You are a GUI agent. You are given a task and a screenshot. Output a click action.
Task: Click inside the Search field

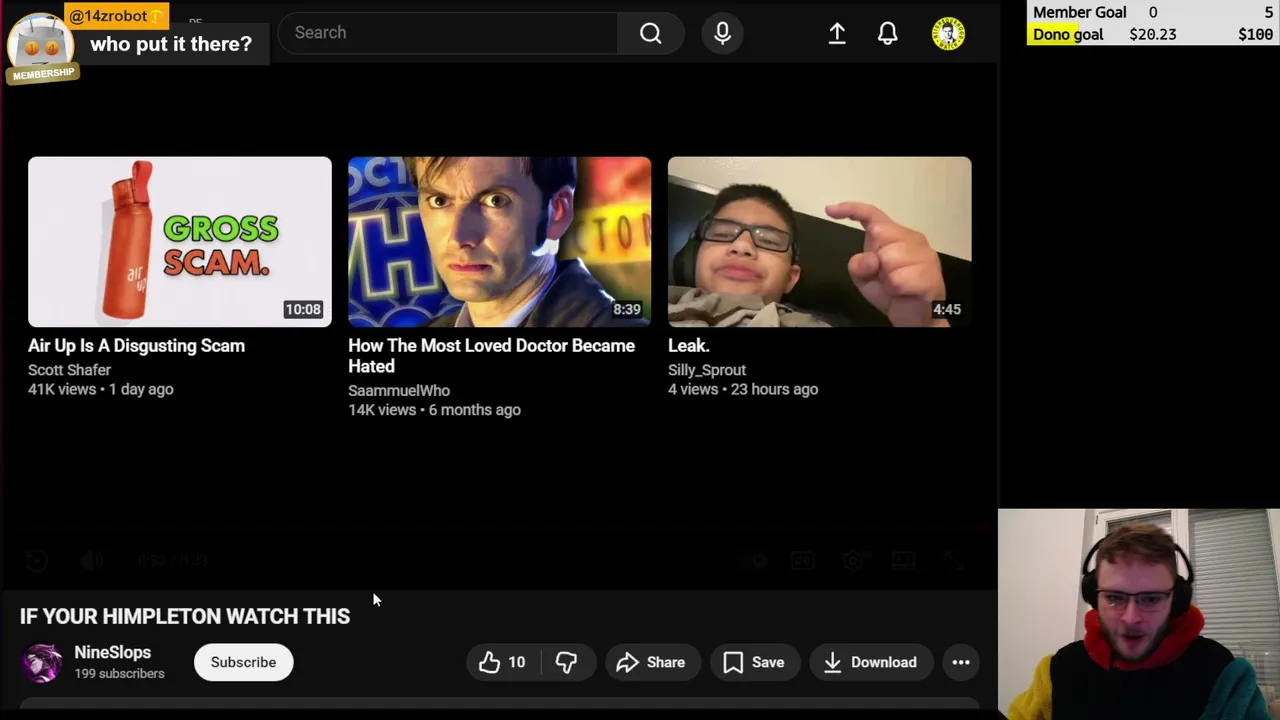coord(448,33)
